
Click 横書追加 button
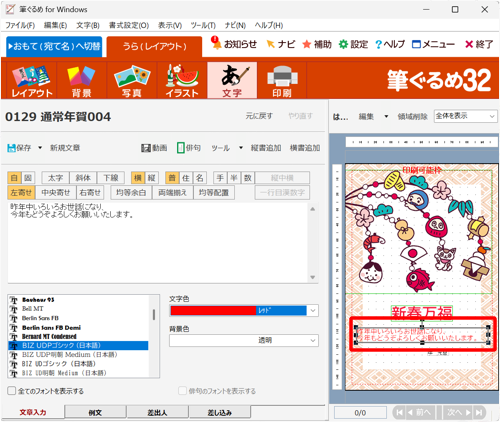click(305, 148)
